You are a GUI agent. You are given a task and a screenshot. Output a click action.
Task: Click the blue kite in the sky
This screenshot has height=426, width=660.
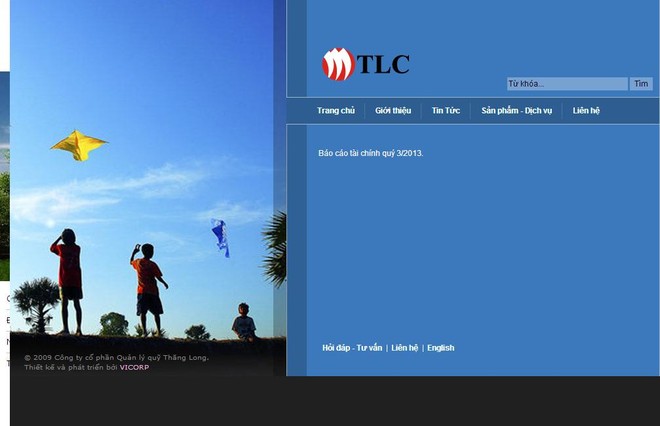click(220, 237)
